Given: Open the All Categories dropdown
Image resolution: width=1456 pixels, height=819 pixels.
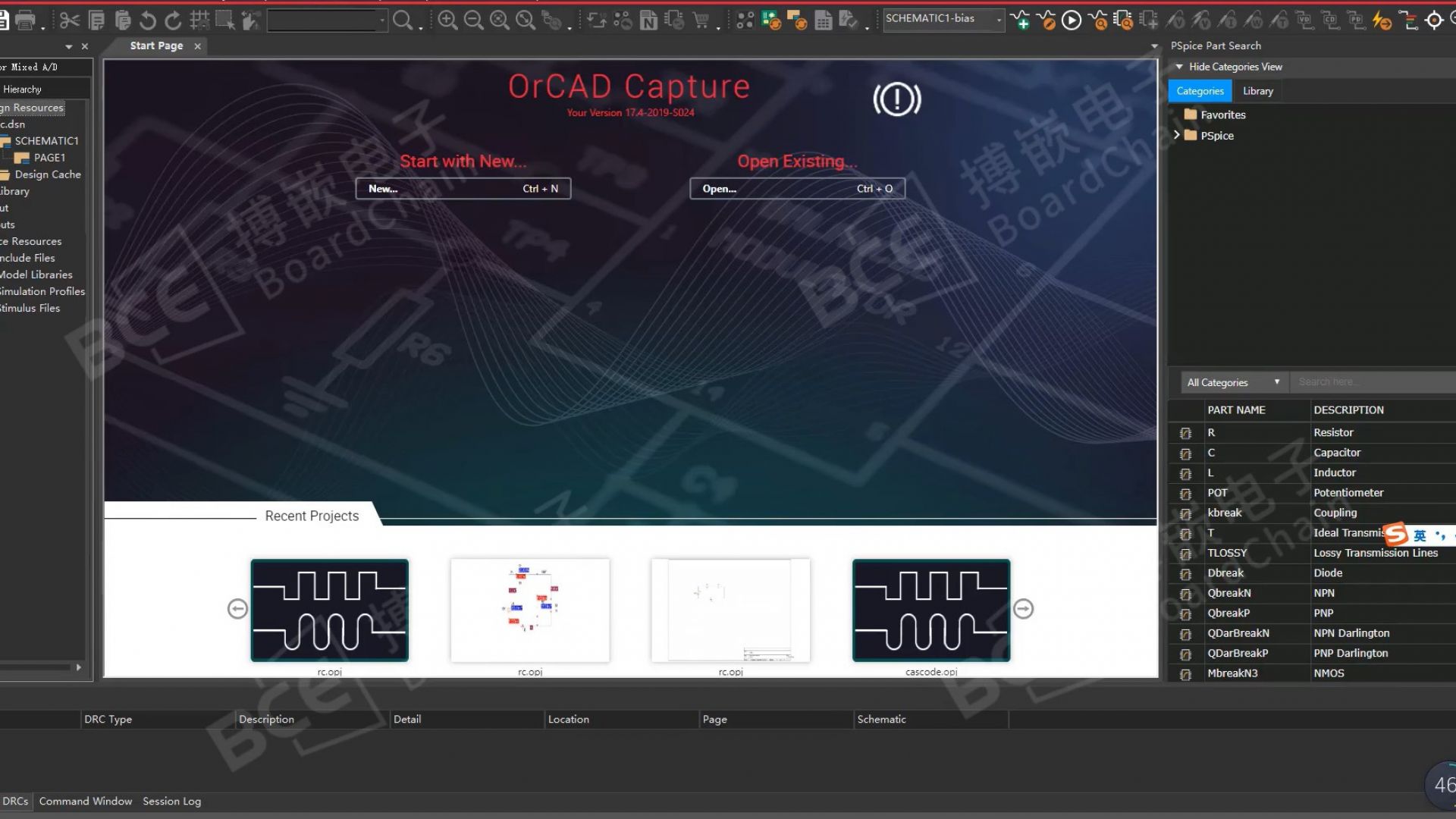Looking at the screenshot, I should [1234, 382].
